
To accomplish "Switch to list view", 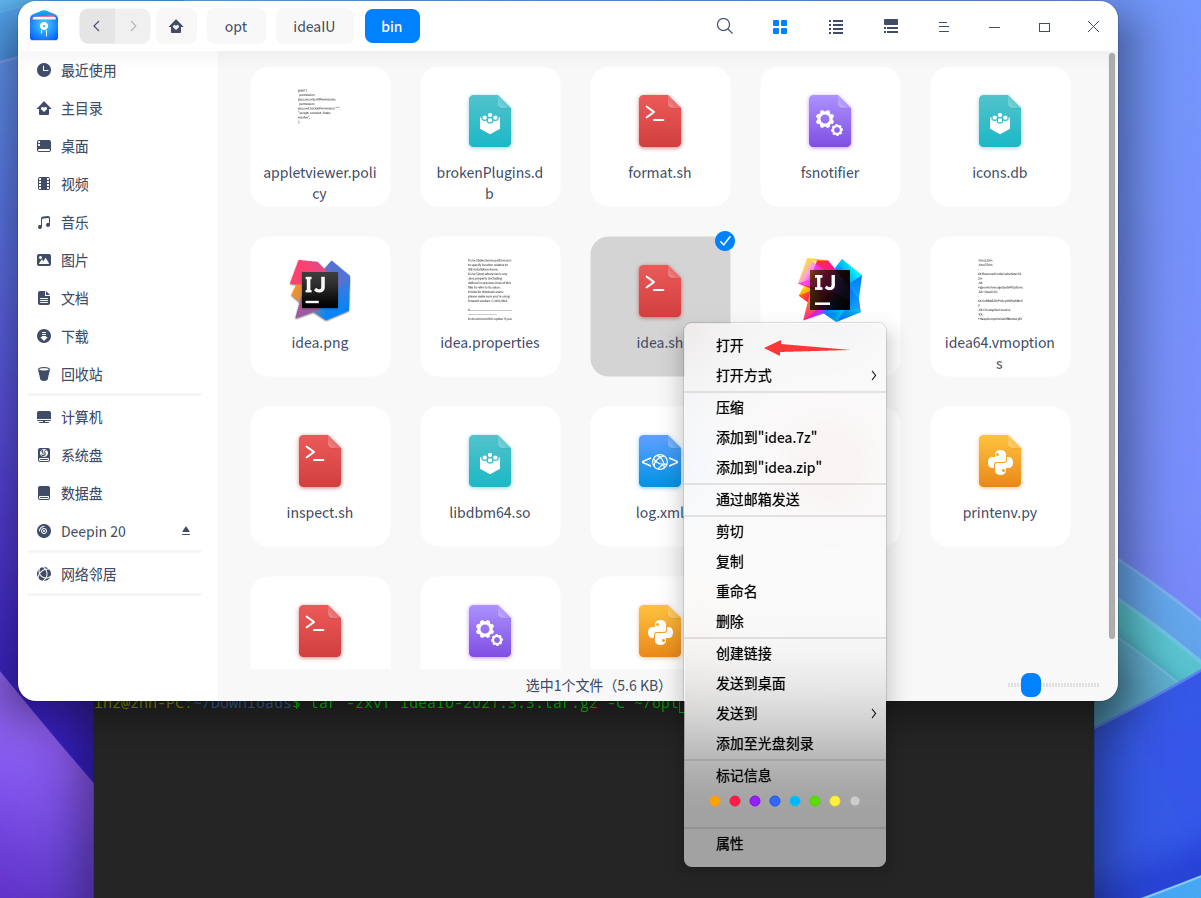I will pos(836,27).
